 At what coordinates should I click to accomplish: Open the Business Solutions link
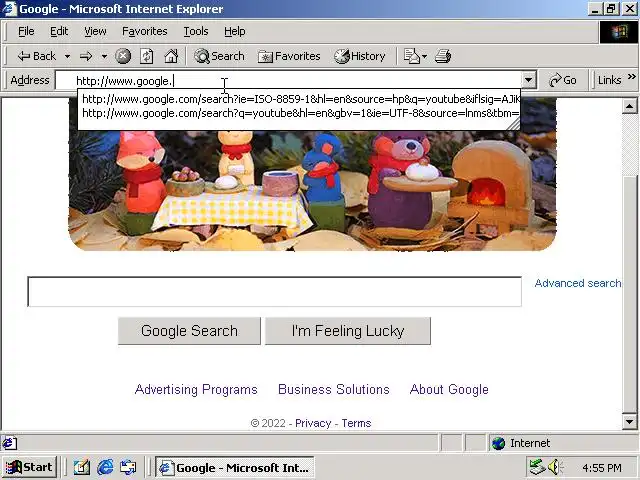point(334,389)
